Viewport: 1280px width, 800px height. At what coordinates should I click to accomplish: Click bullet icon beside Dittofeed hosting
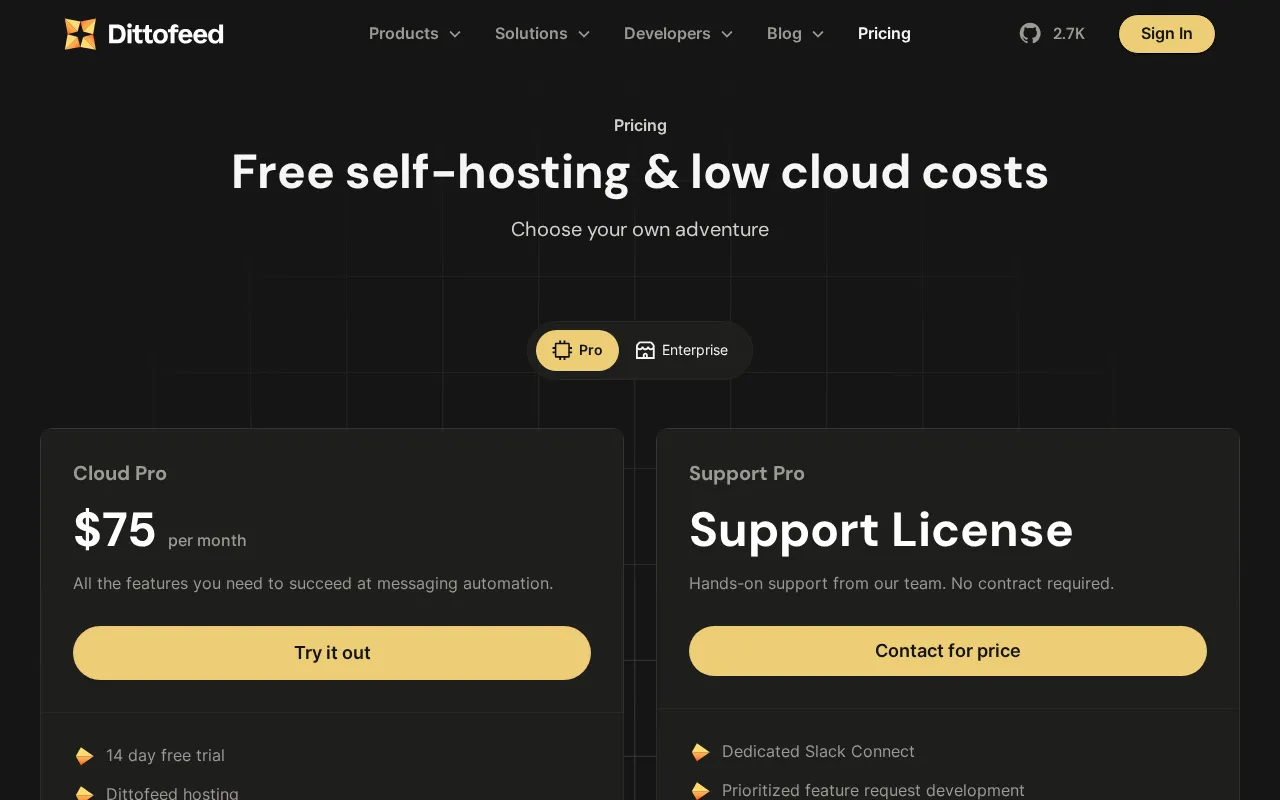(x=85, y=794)
